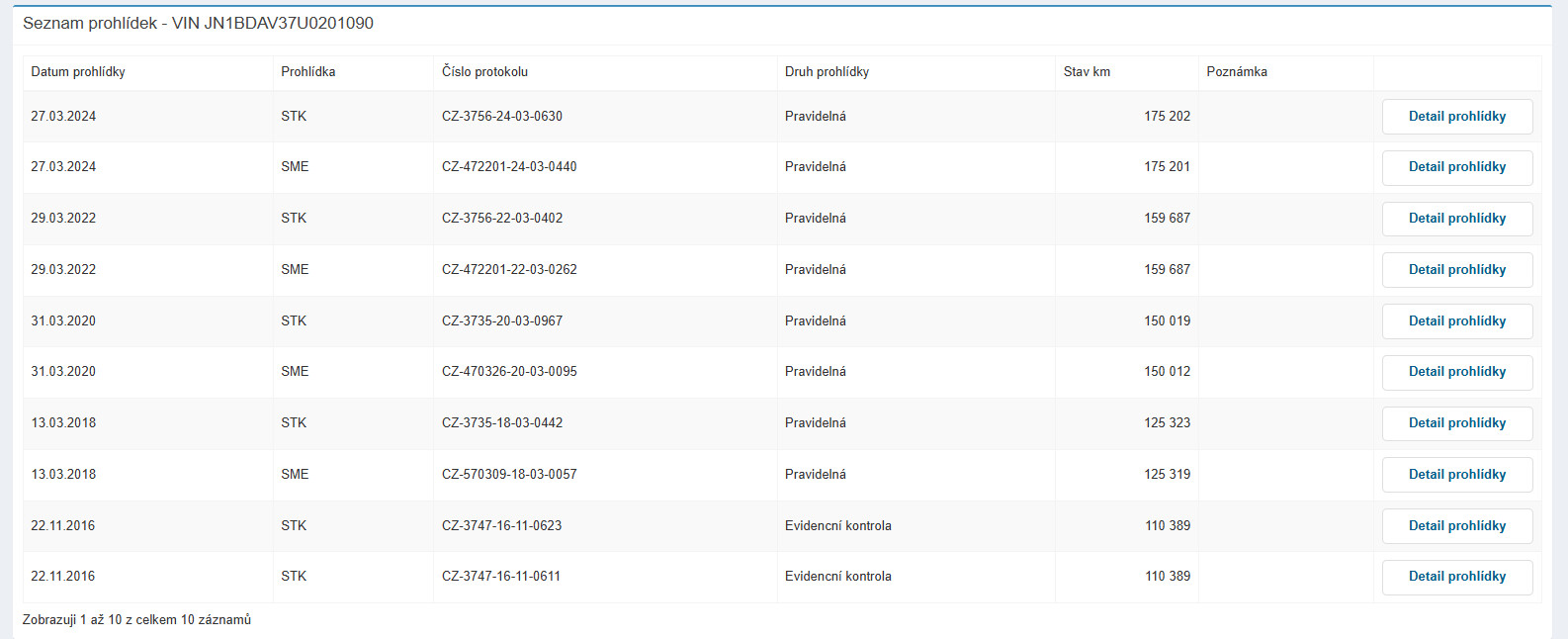This screenshot has width=1568, height=639.
Task: Open detail for protocol CZ-3747-16-11-0611
Action: pyautogui.click(x=1456, y=577)
